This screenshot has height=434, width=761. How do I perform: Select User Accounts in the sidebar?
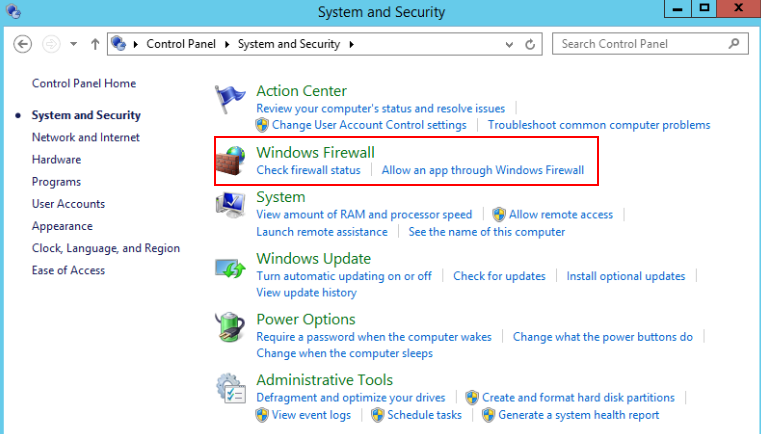pyautogui.click(x=68, y=204)
